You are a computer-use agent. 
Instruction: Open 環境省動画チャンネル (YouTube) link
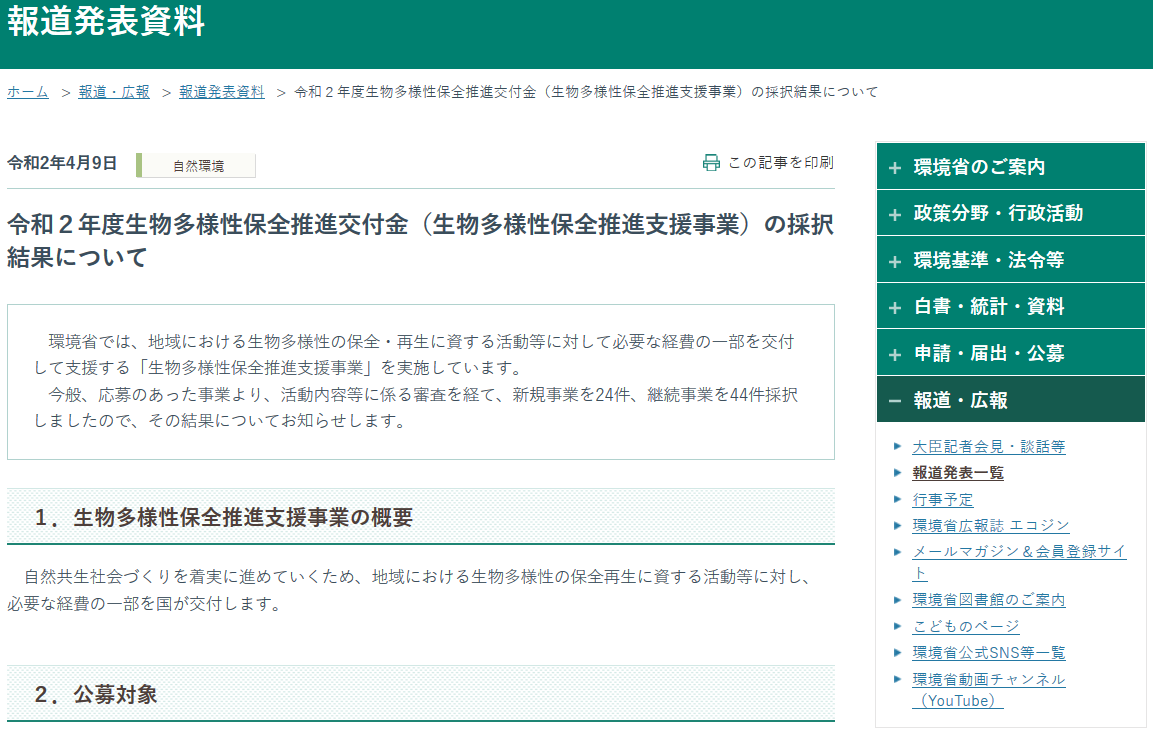click(988, 680)
